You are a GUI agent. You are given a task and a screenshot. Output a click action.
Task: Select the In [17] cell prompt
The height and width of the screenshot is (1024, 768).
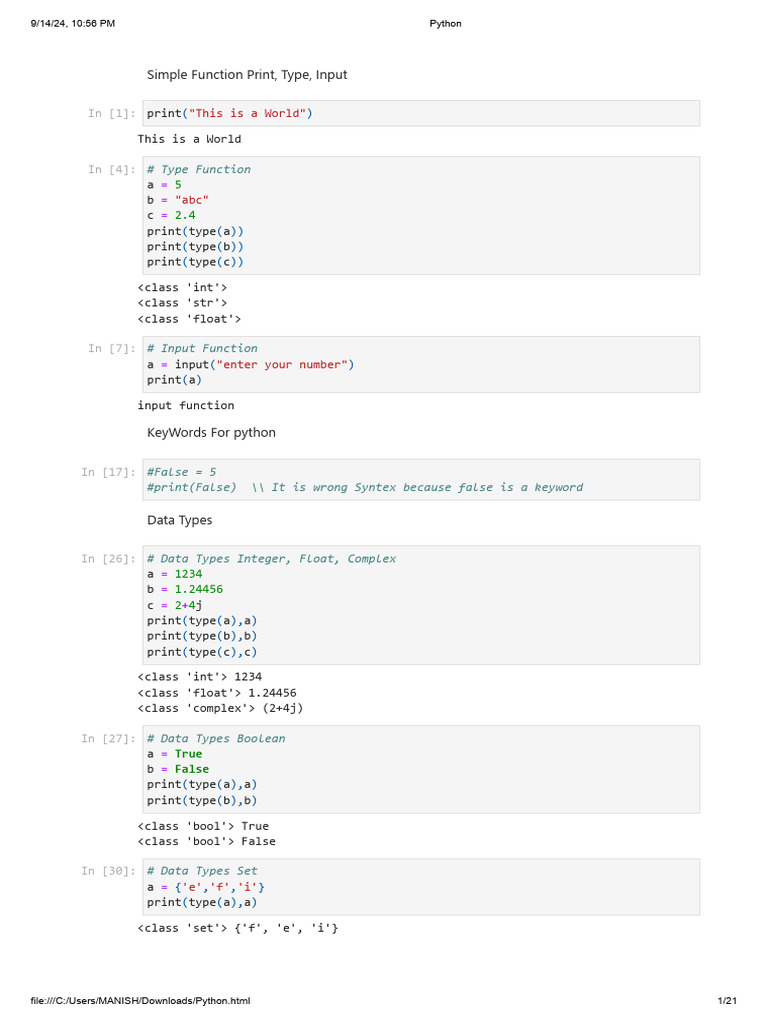click(x=108, y=472)
